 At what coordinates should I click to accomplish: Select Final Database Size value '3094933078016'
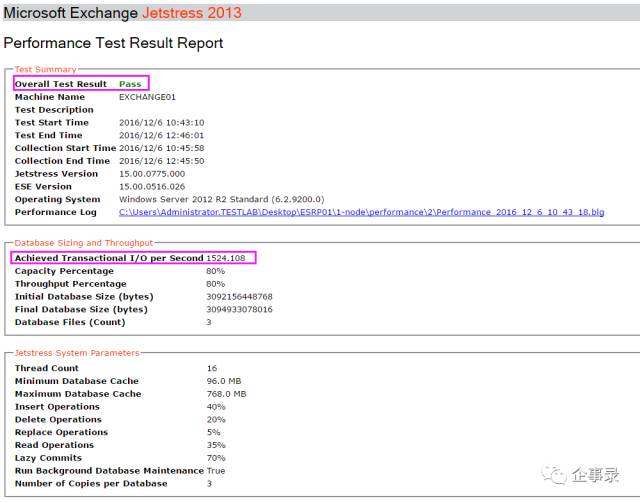coord(239,309)
